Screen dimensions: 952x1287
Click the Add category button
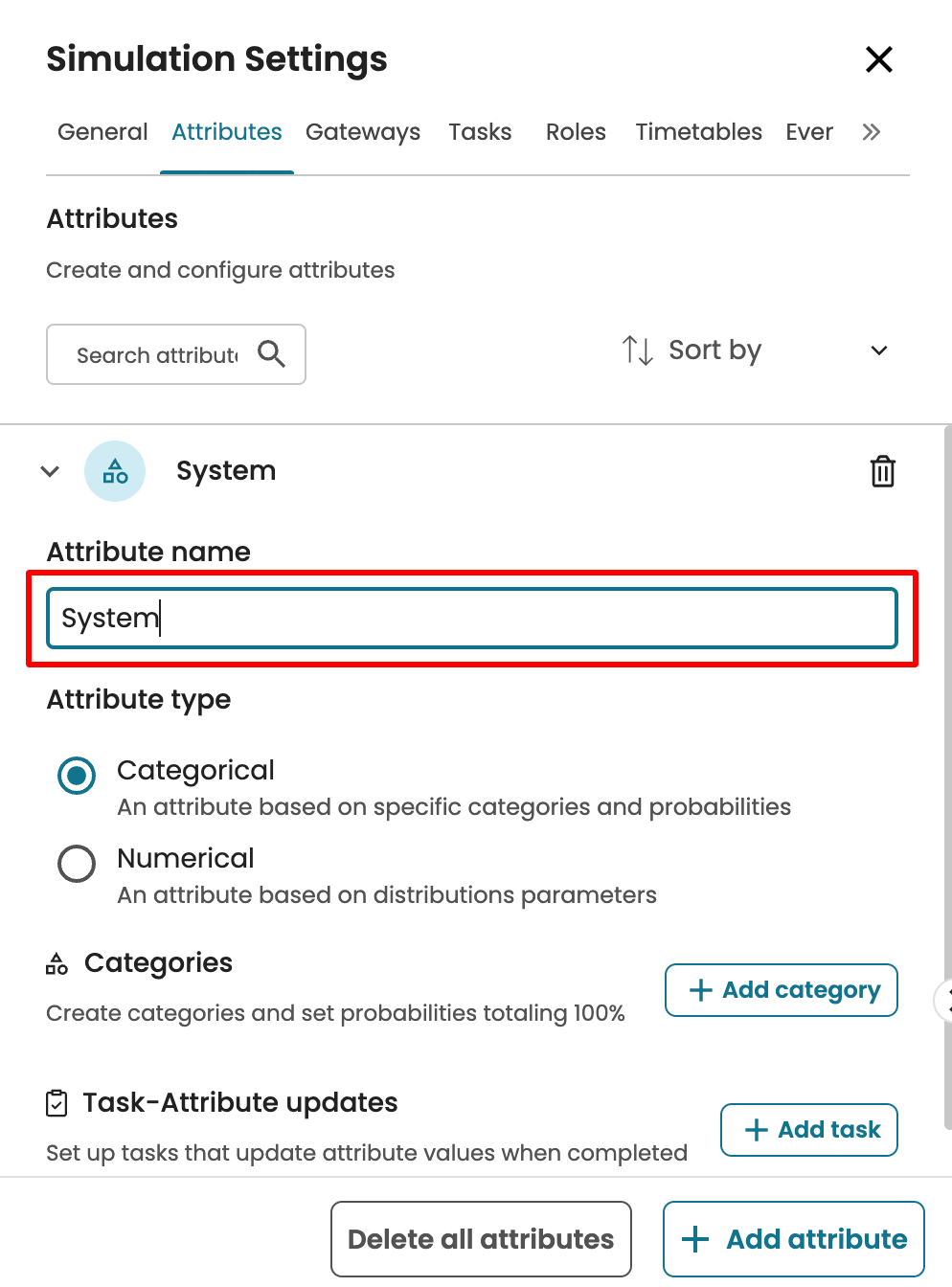click(x=782, y=990)
